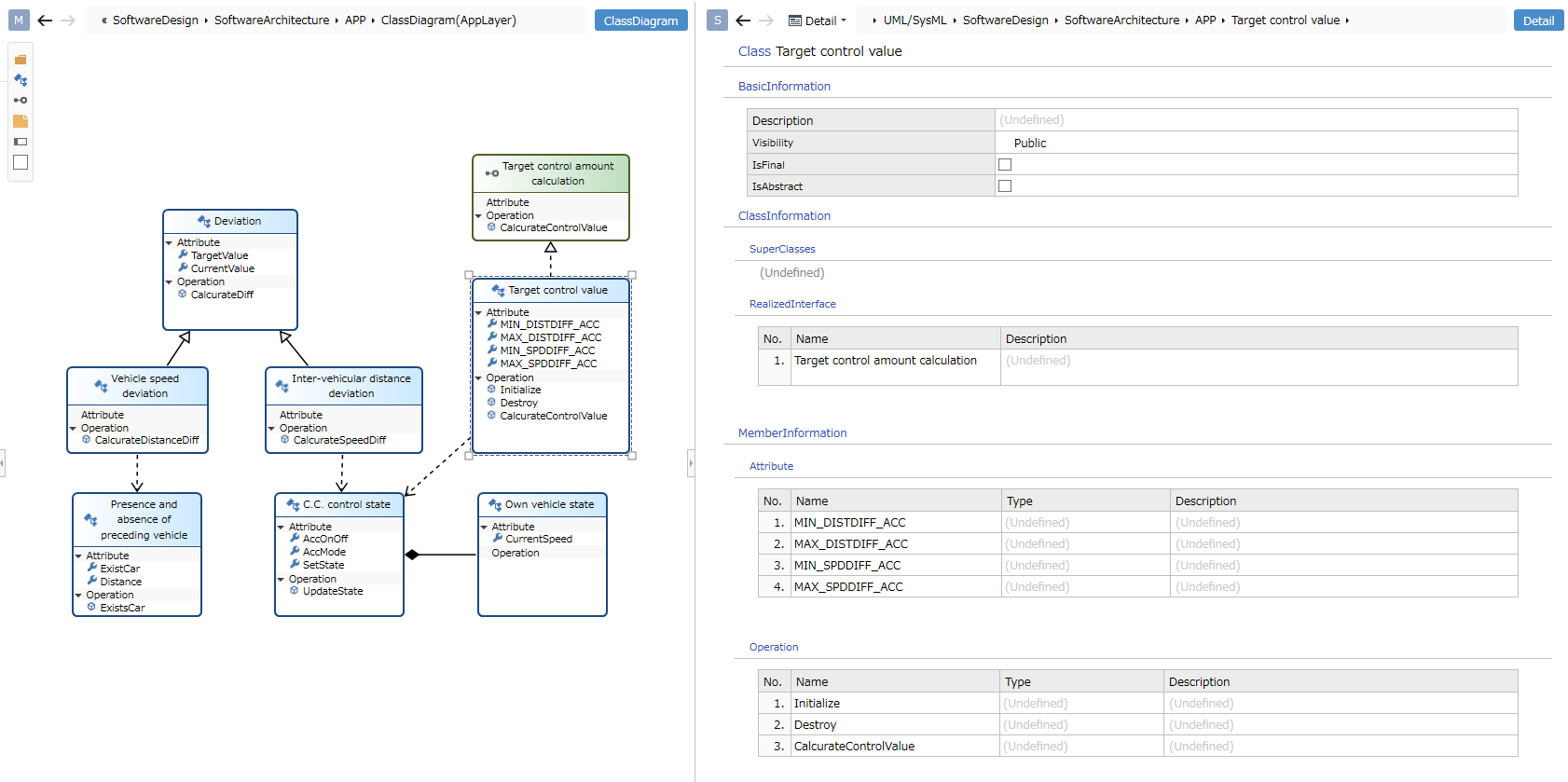
Task: Click the splitter handle between panes
Action: 691,462
